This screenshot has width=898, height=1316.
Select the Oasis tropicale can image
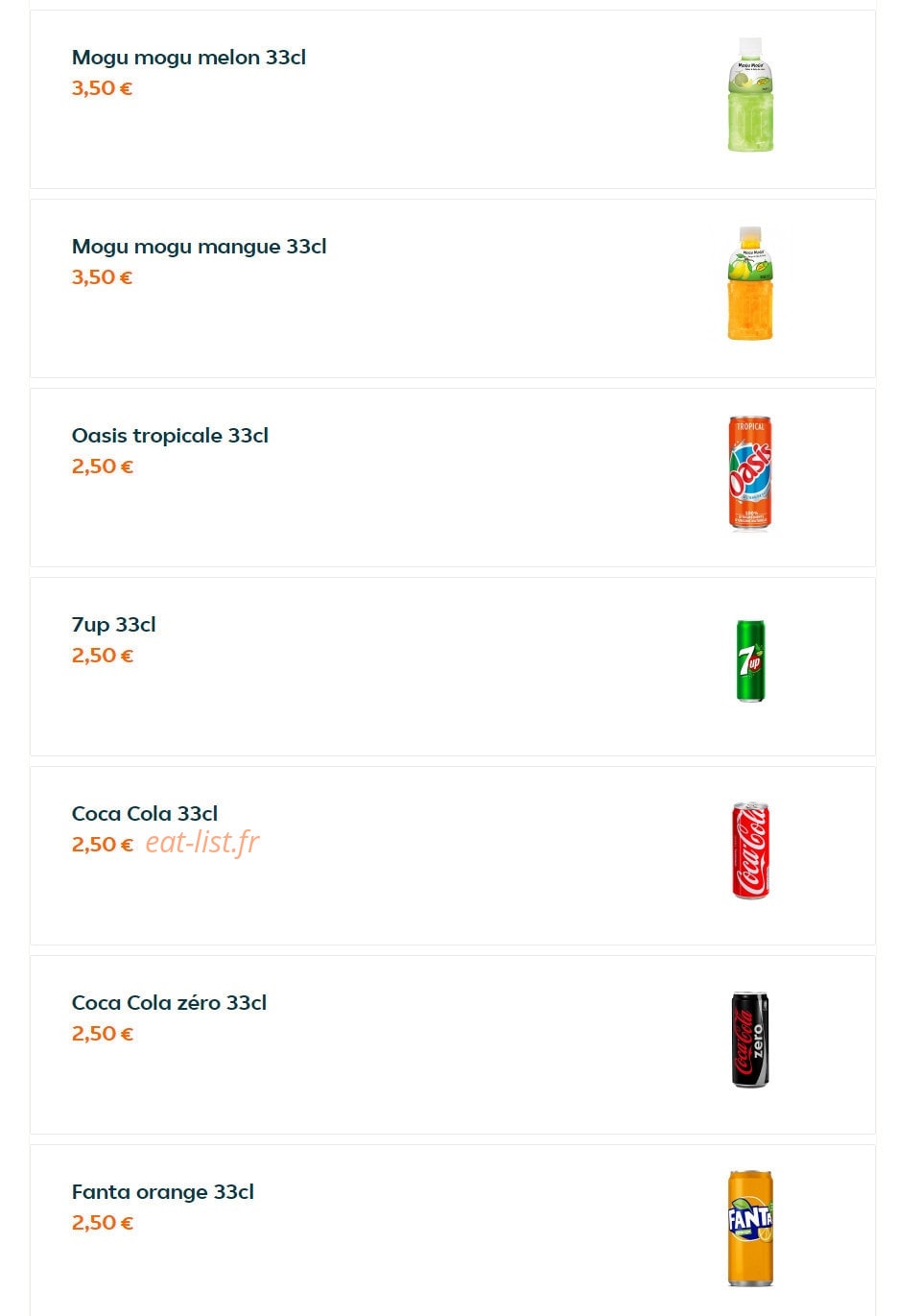tap(750, 473)
